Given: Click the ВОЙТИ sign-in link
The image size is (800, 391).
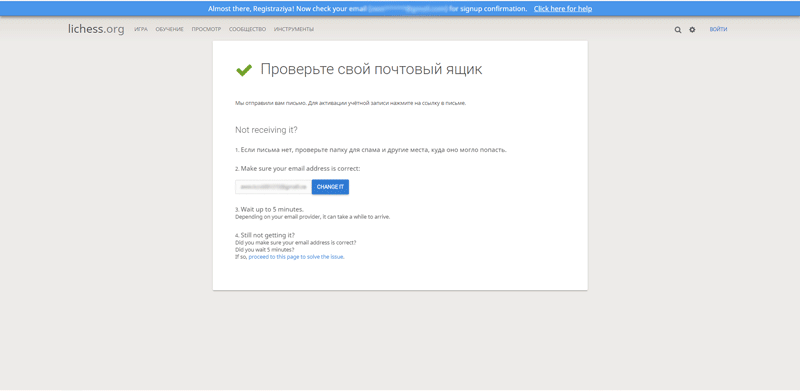Looking at the screenshot, I should 718,30.
